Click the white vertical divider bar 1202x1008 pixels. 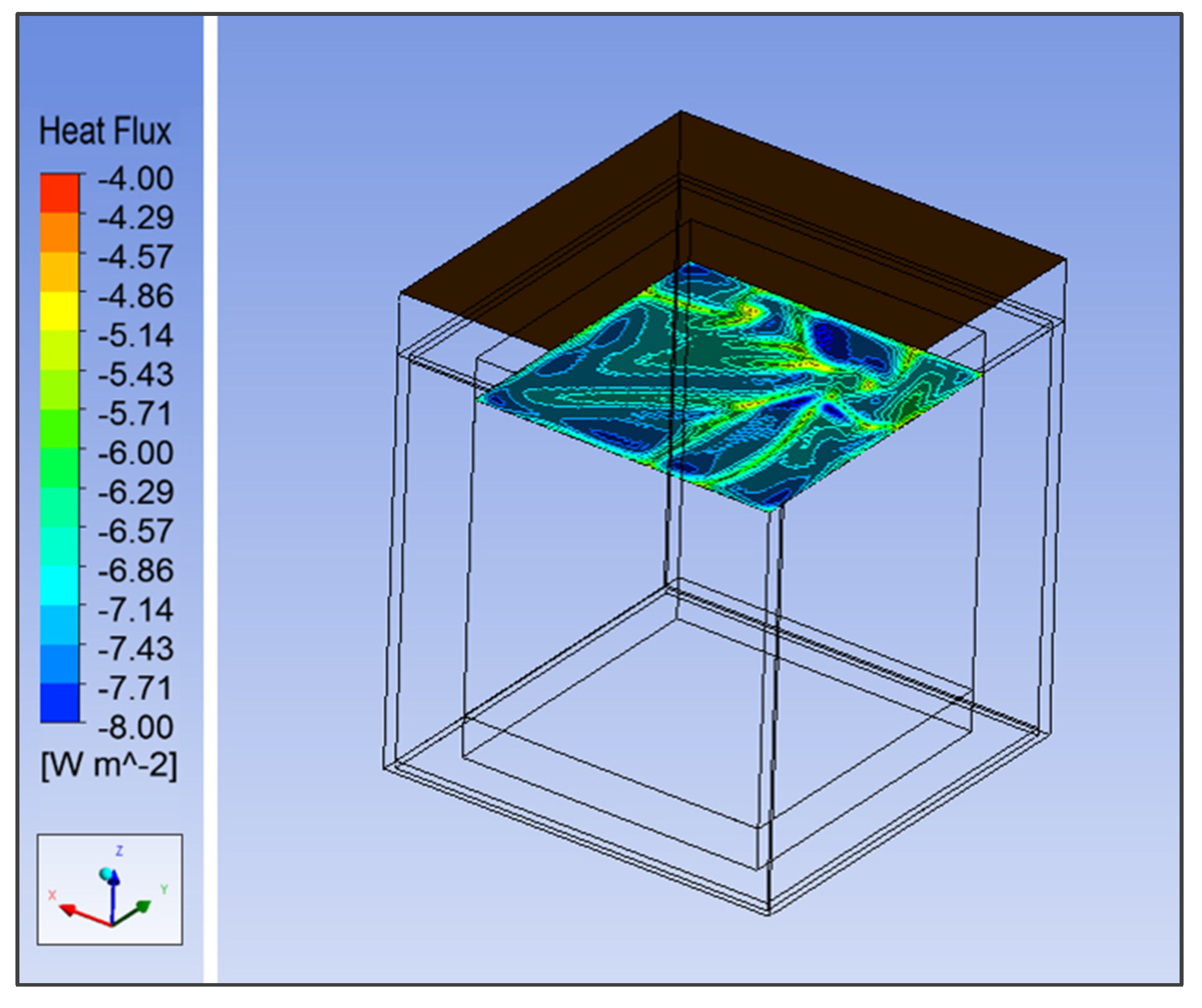pos(211,498)
